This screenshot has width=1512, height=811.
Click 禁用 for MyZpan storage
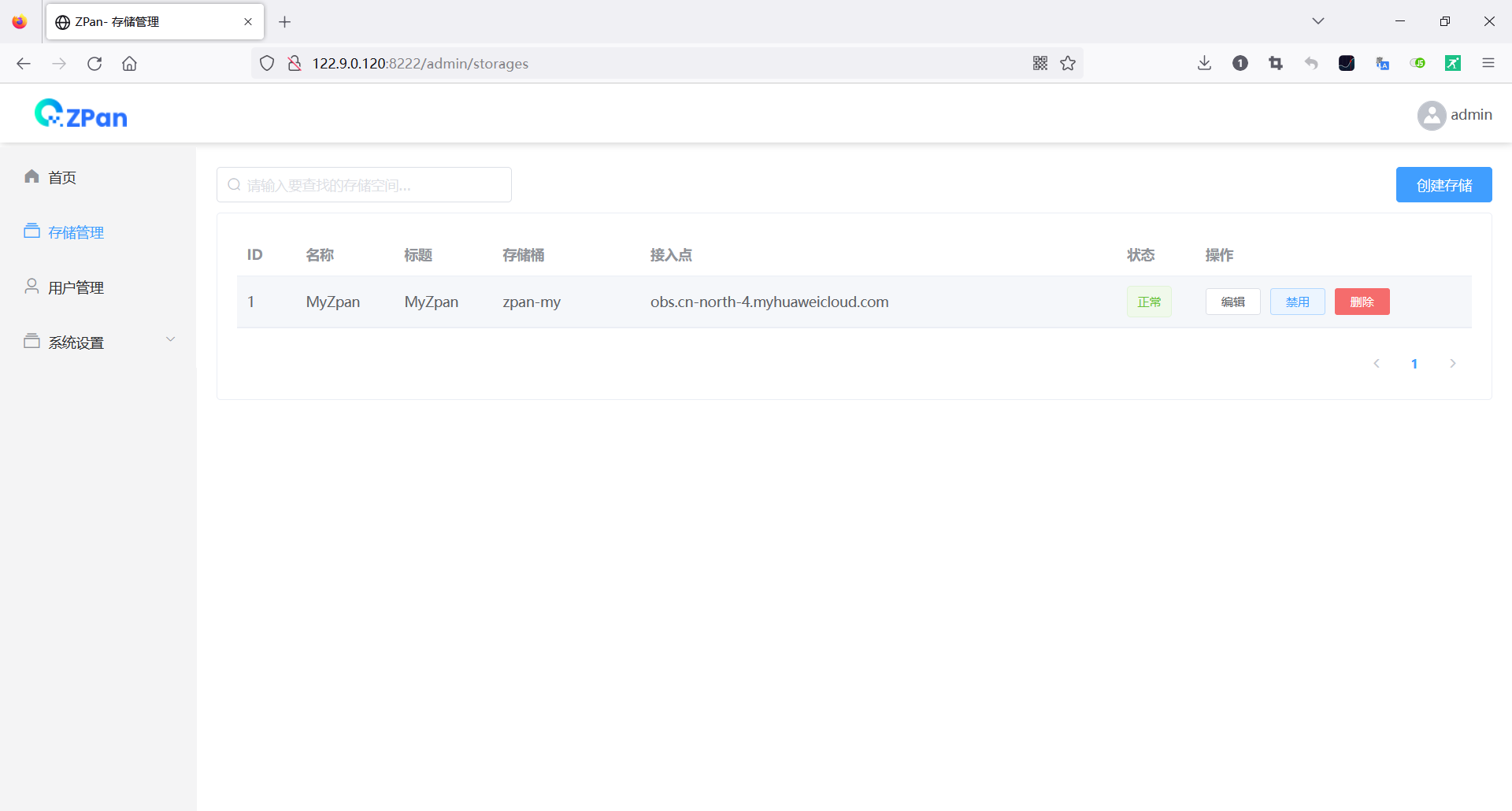pos(1298,302)
